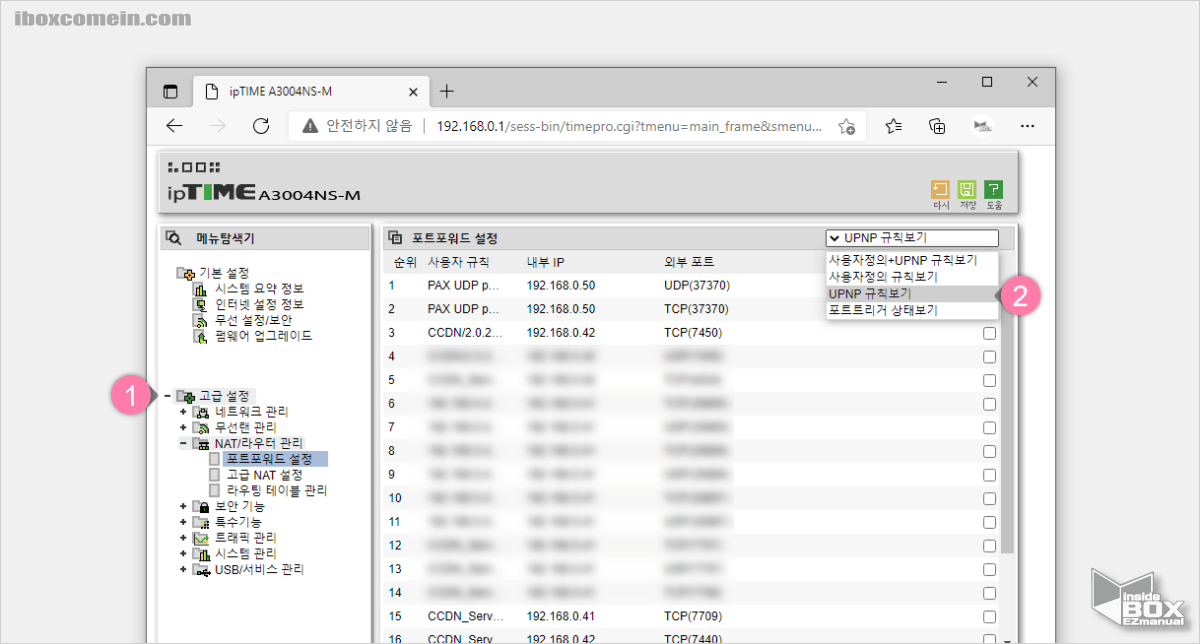The height and width of the screenshot is (644, 1200).
Task: Open the UPNP 규칙보기 dropdown
Action: (x=911, y=237)
